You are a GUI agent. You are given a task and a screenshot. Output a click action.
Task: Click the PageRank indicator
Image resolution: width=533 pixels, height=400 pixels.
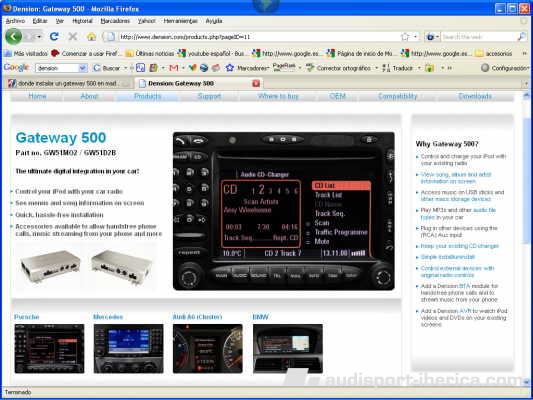284,67
